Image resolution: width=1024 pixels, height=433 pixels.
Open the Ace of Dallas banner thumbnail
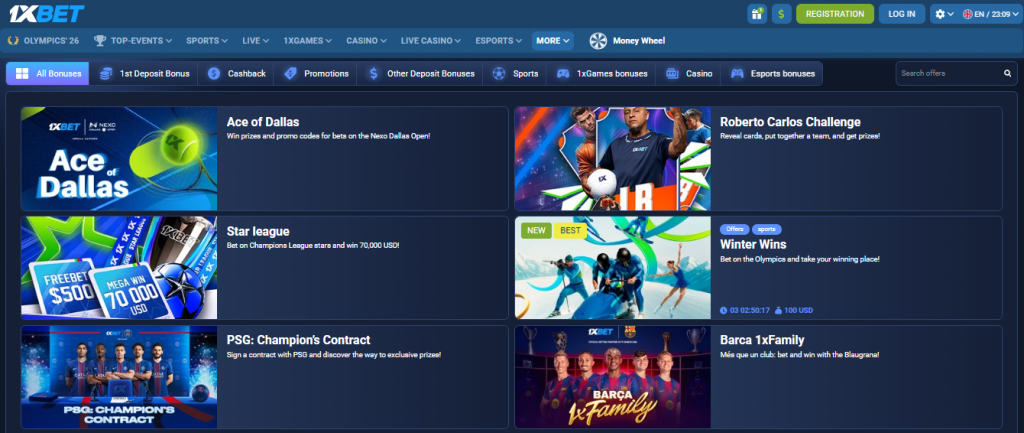tap(119, 158)
